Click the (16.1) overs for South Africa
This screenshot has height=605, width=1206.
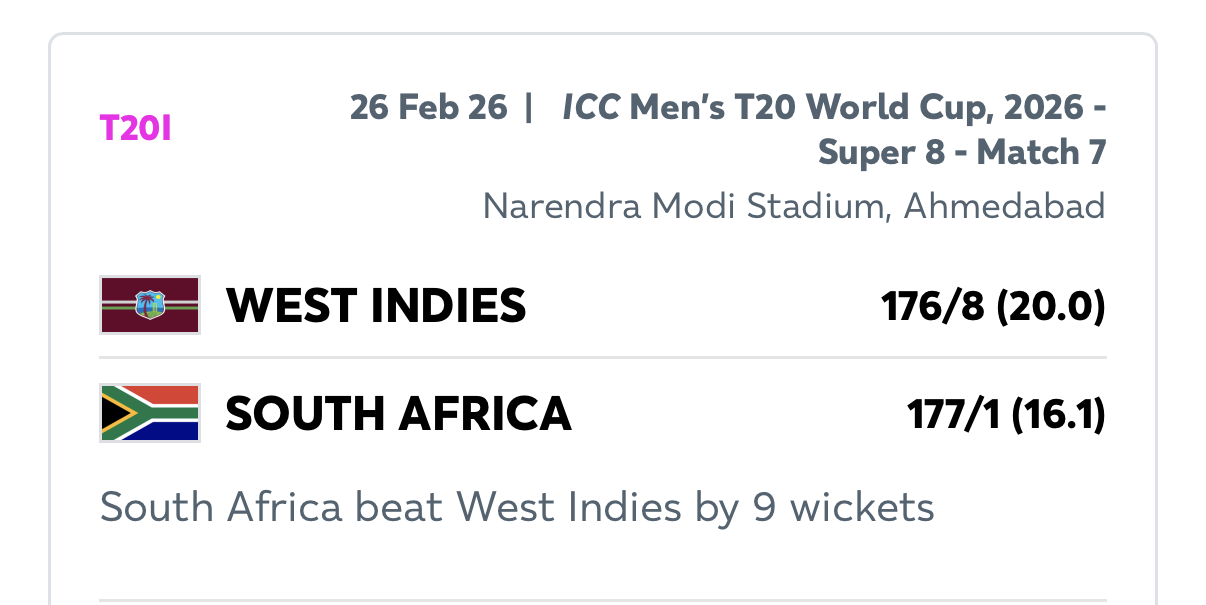pyautogui.click(x=1058, y=414)
